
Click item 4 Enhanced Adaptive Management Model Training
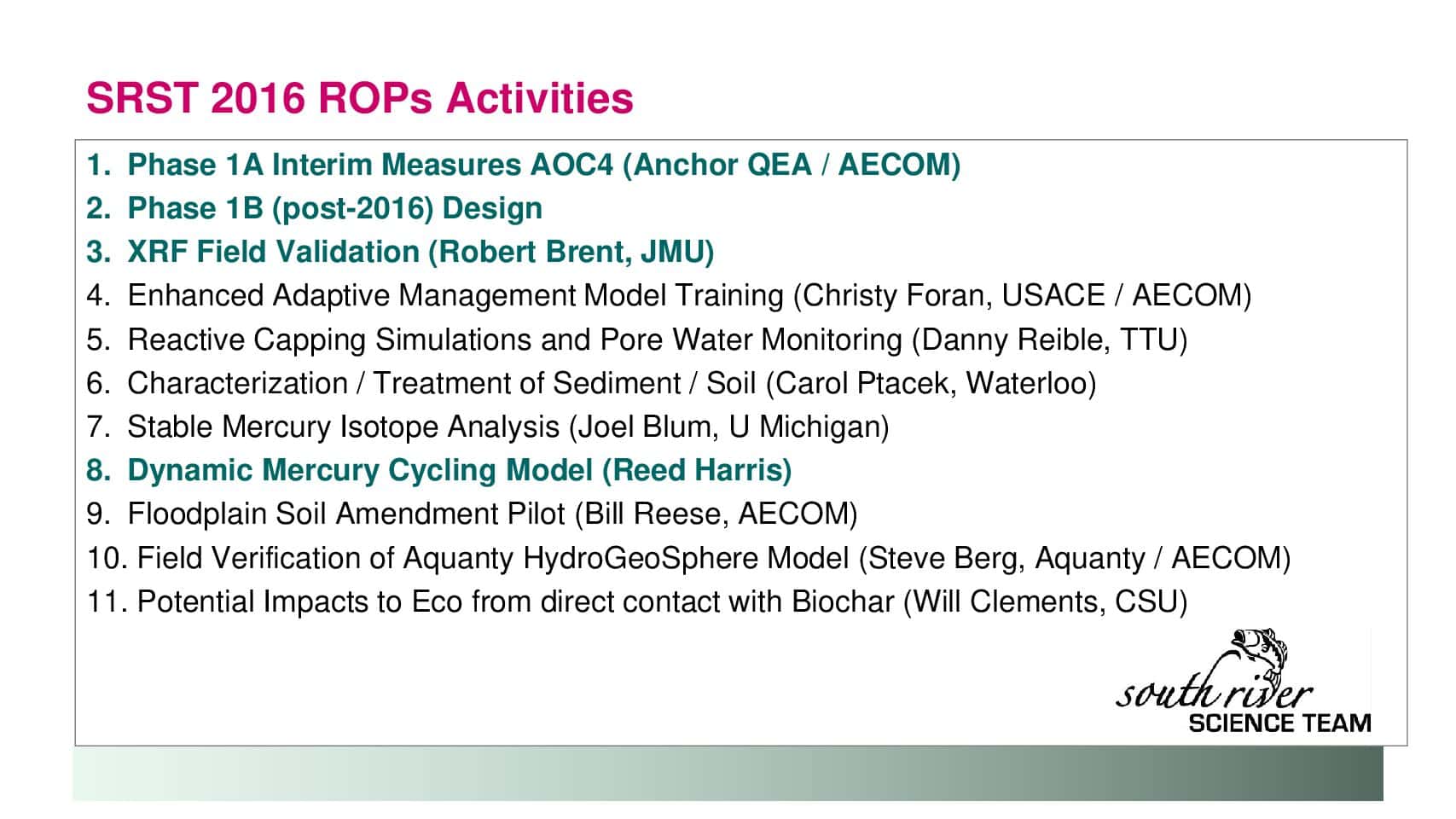670,296
